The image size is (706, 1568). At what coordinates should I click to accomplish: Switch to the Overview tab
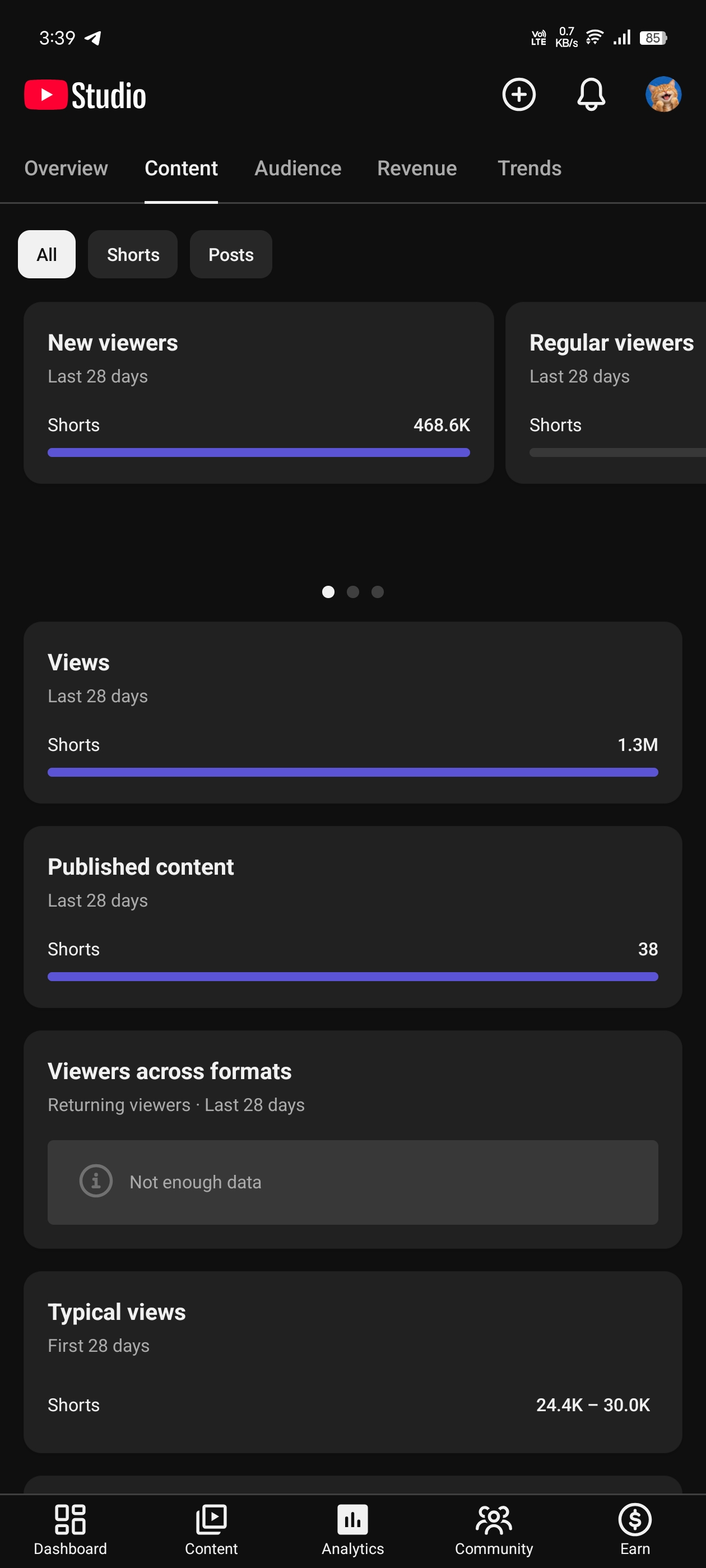(66, 168)
